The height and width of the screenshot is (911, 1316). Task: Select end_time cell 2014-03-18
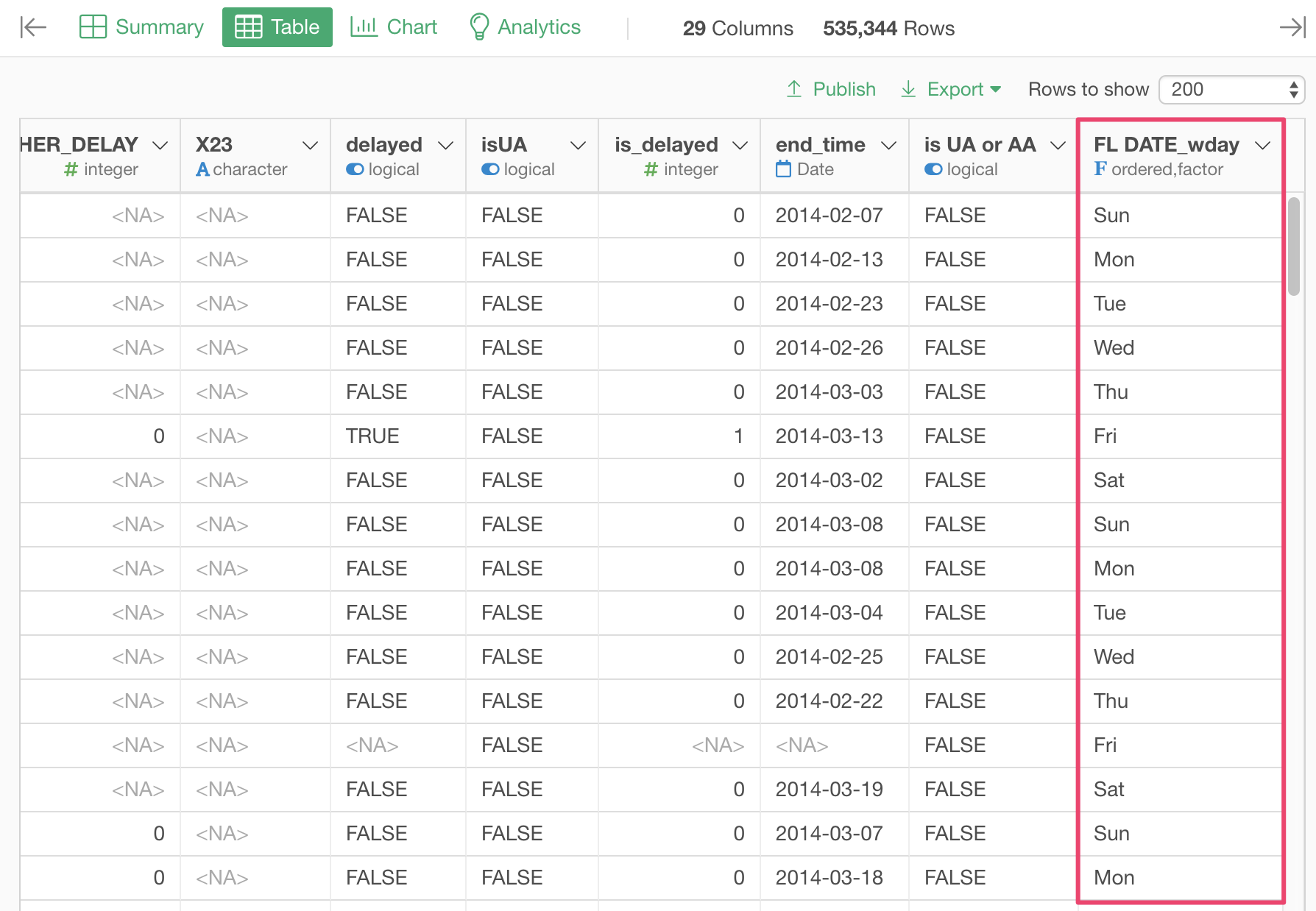click(835, 878)
